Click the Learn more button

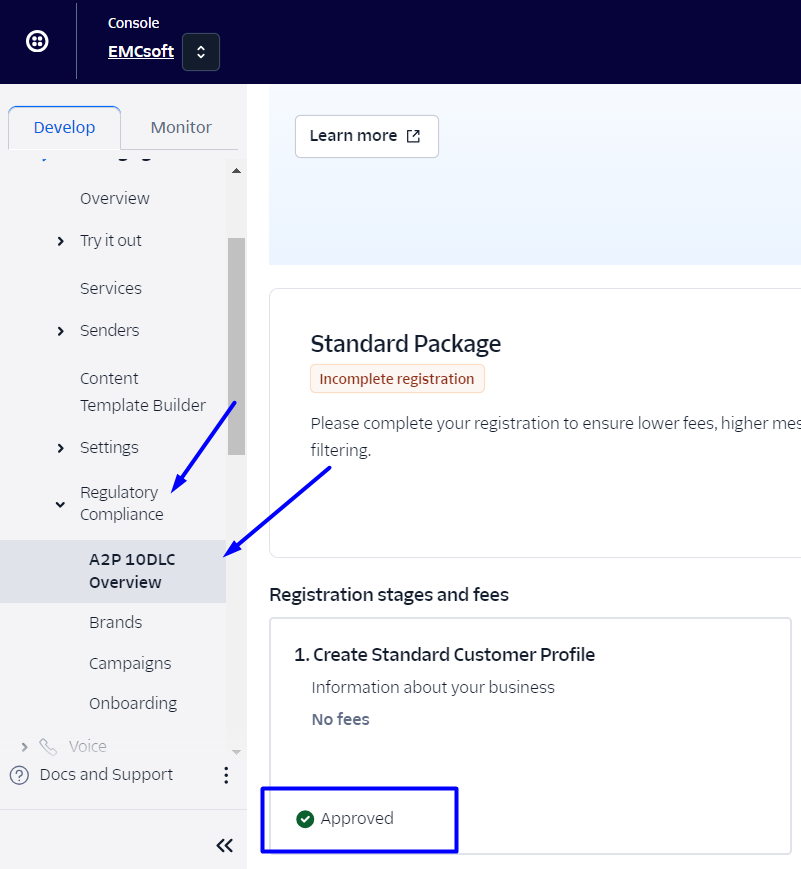point(366,136)
